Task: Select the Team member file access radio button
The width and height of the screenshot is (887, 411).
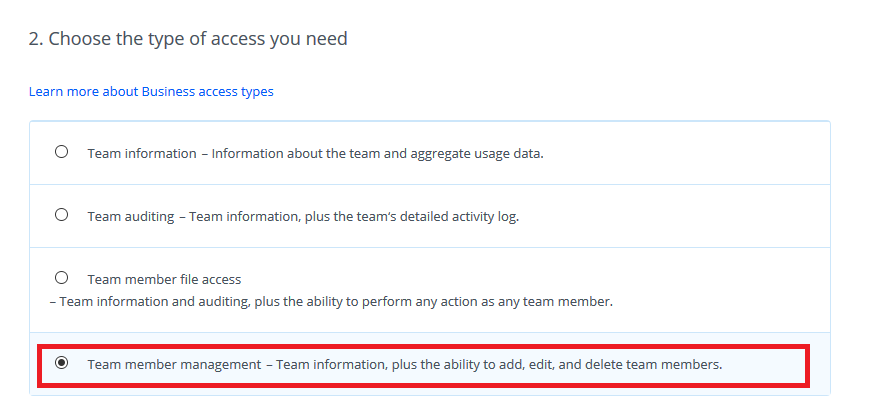Action: (x=62, y=278)
